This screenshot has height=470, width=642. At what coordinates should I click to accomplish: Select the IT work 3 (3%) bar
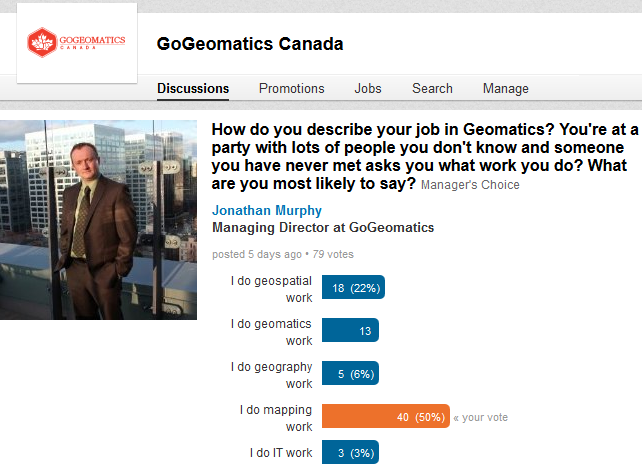[x=350, y=453]
